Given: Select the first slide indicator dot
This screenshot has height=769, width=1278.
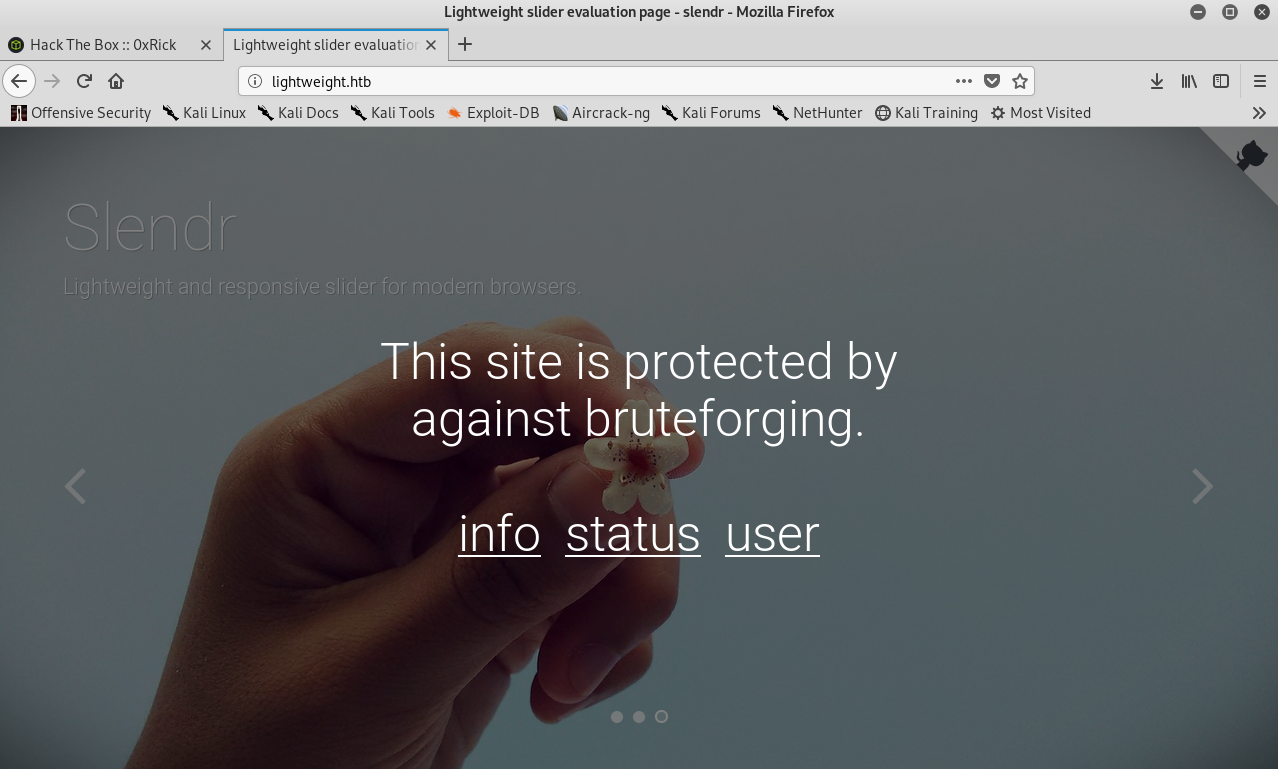Looking at the screenshot, I should 617,717.
